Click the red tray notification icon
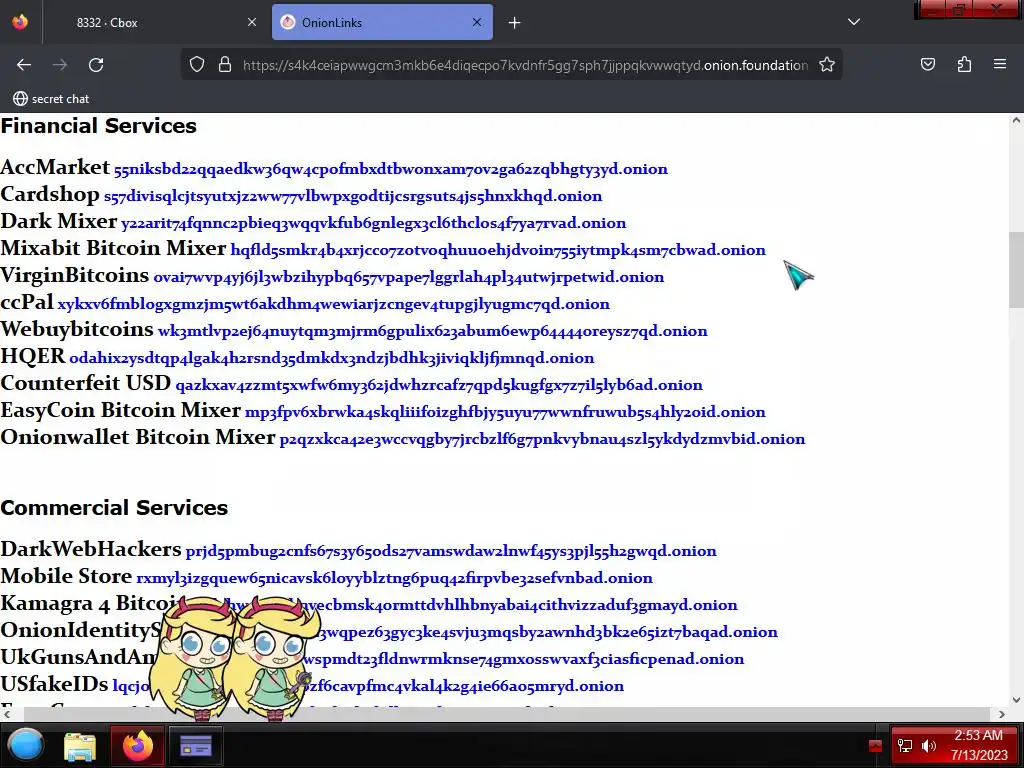Image resolution: width=1024 pixels, height=768 pixels. [875, 746]
